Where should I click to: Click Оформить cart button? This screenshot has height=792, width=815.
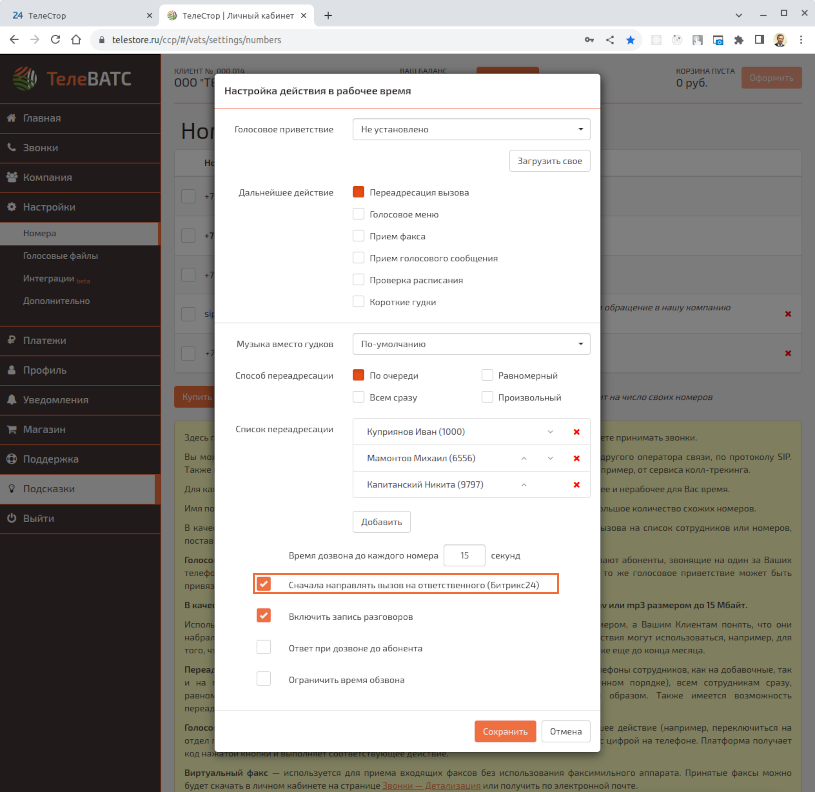[771, 78]
